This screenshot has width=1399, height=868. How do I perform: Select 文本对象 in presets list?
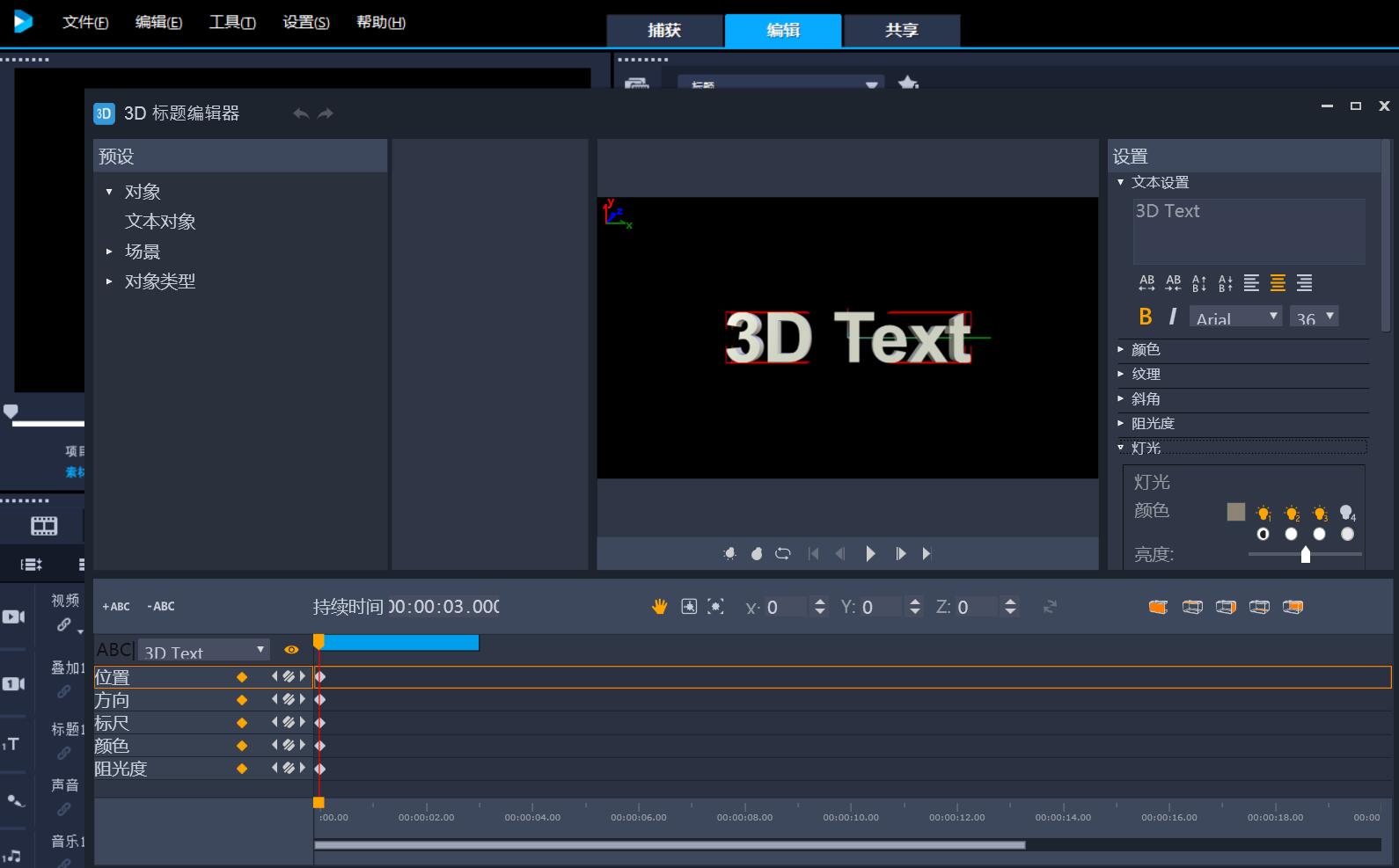point(160,222)
